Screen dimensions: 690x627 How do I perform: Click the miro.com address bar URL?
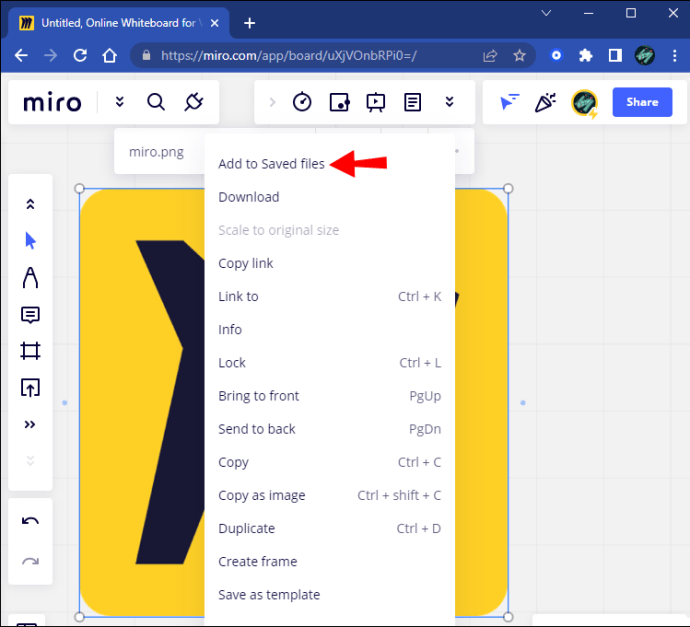[288, 55]
